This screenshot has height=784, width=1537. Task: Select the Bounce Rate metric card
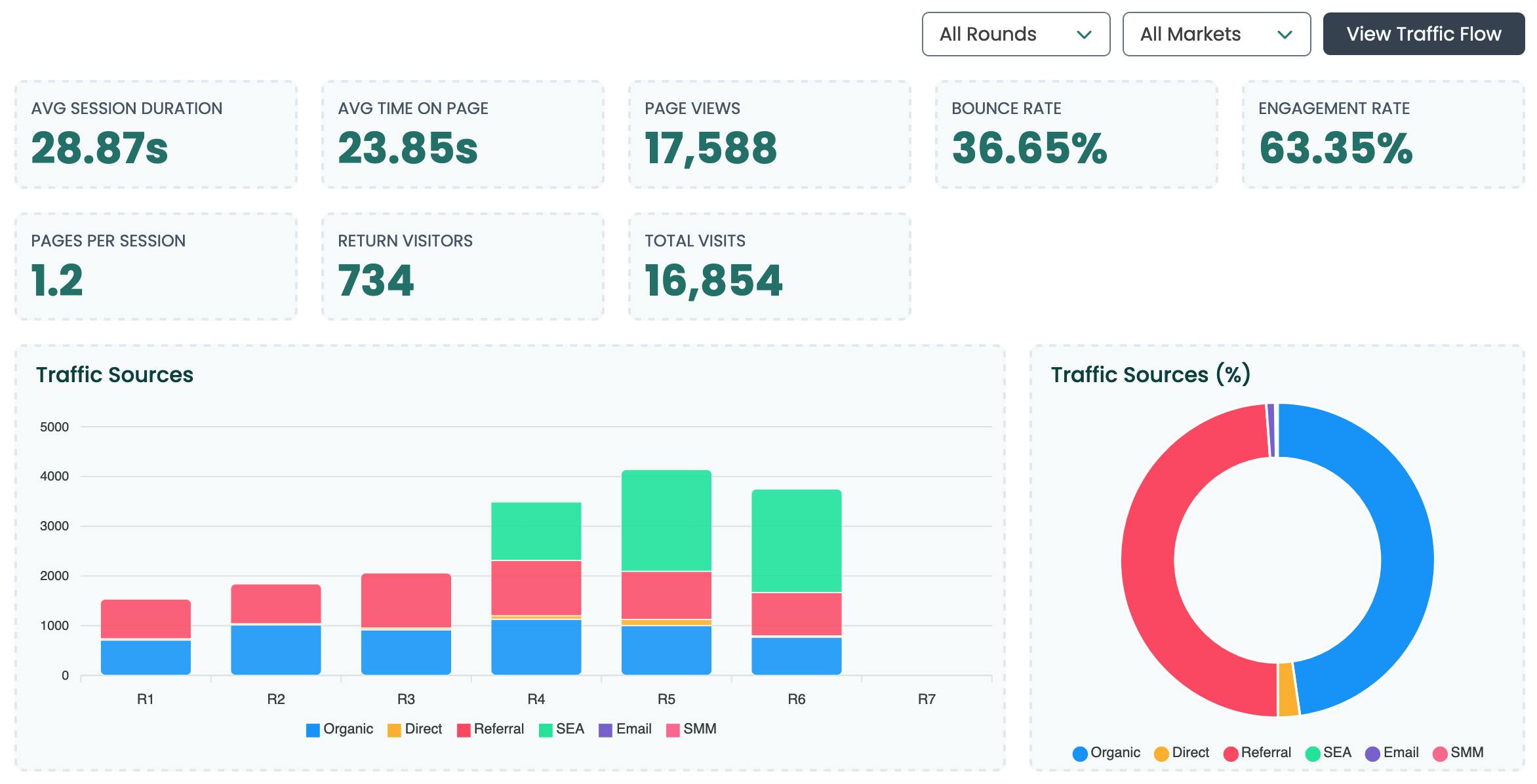1076,134
